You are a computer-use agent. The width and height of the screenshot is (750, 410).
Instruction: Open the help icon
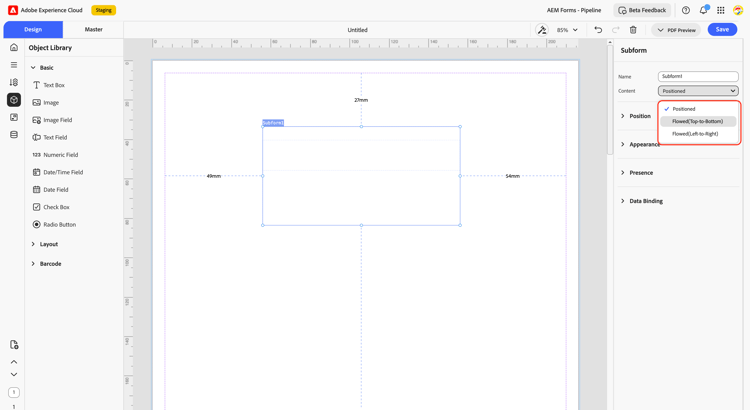(686, 10)
